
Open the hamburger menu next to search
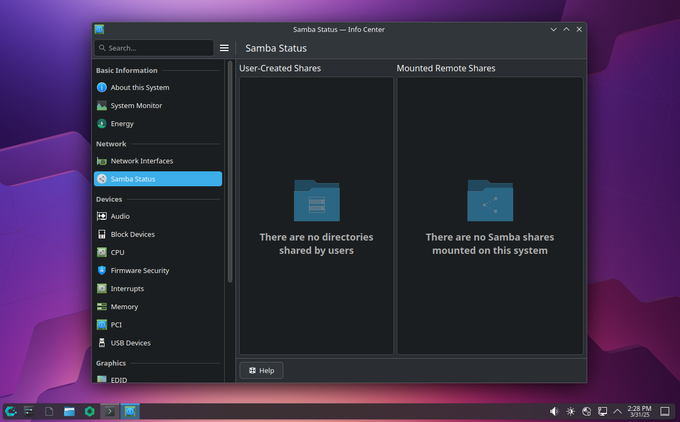(224, 48)
